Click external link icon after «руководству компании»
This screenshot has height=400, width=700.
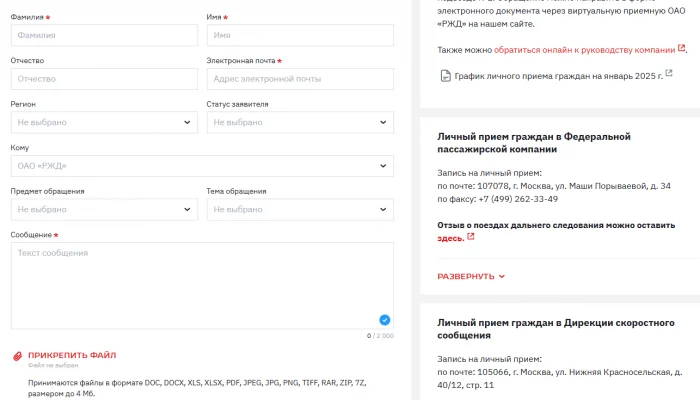(682, 48)
